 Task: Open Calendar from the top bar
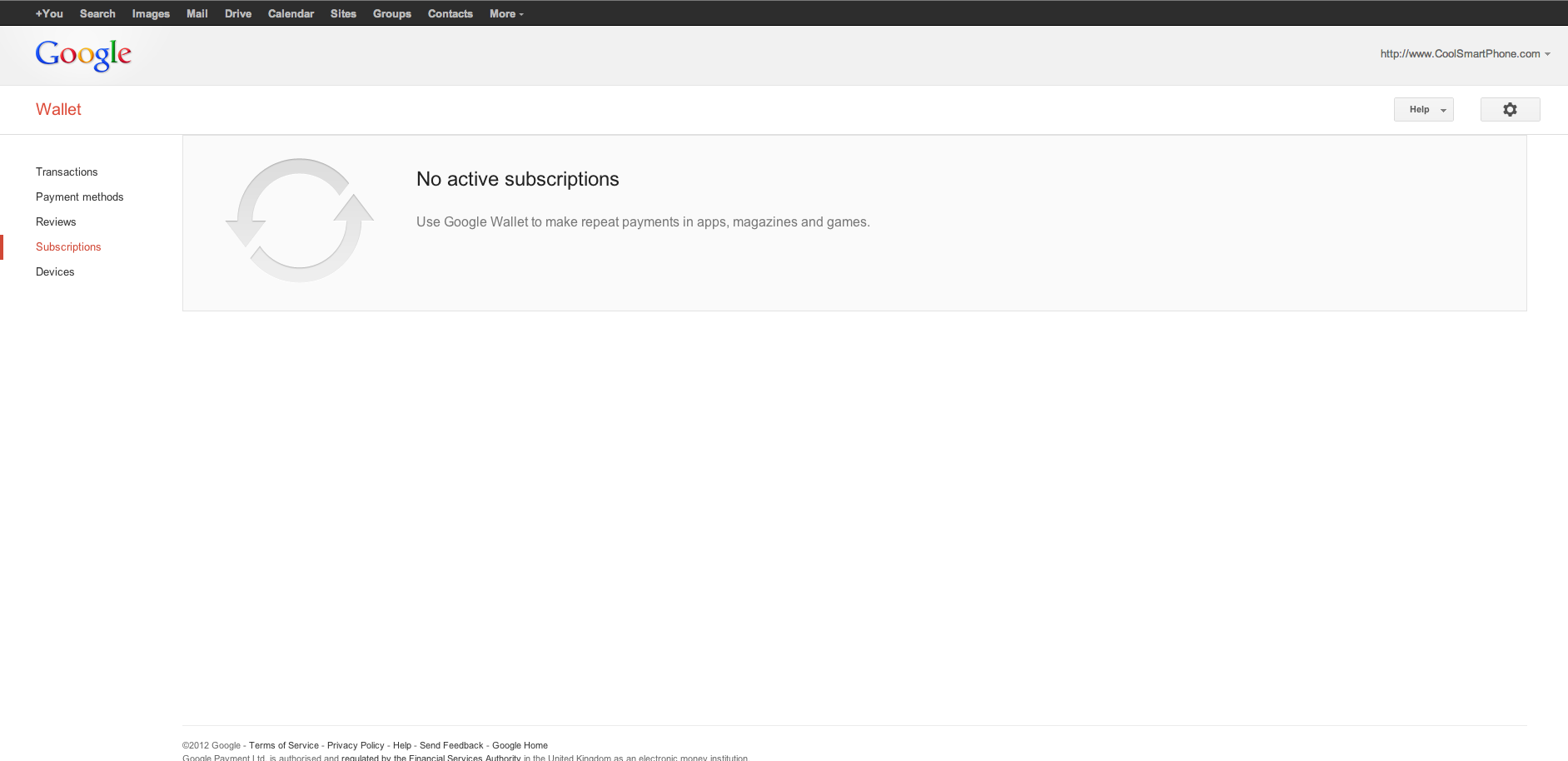point(291,13)
